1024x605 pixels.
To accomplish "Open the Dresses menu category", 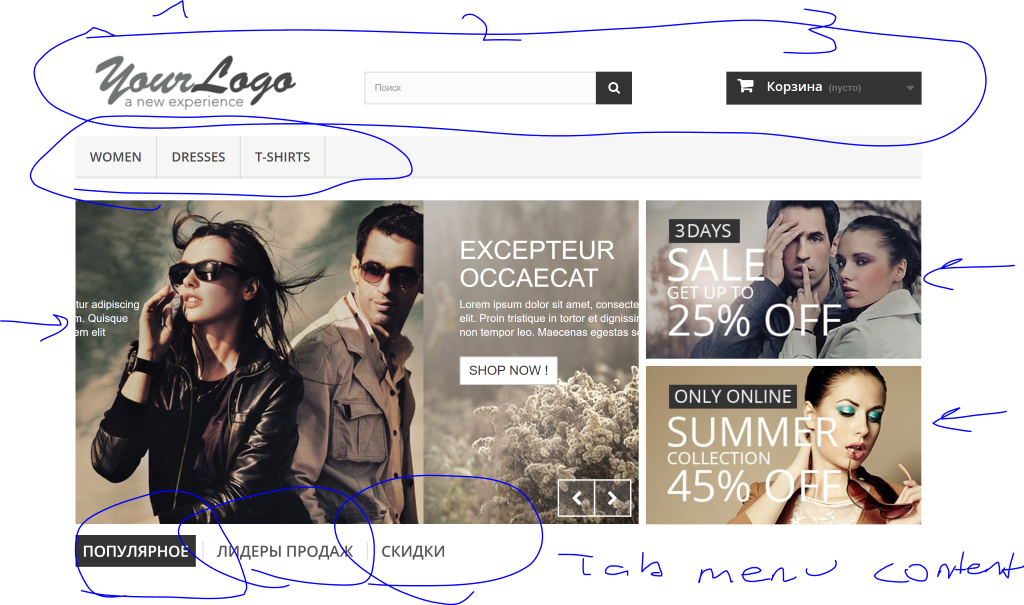I will 199,157.
